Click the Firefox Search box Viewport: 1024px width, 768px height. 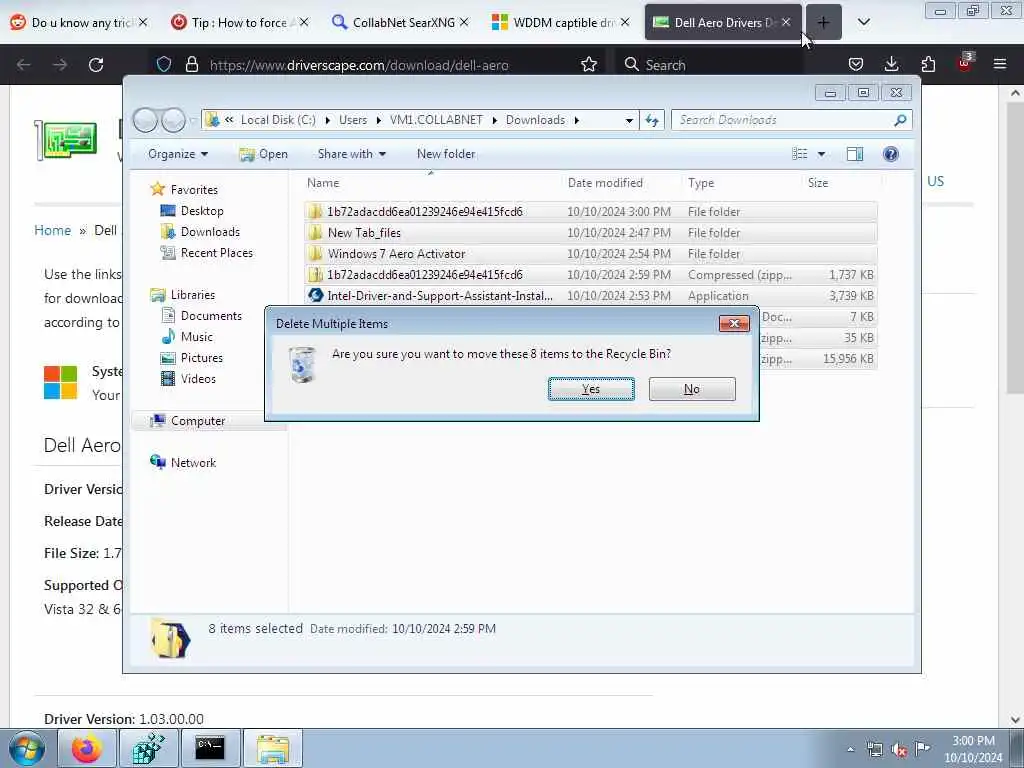[x=709, y=65]
